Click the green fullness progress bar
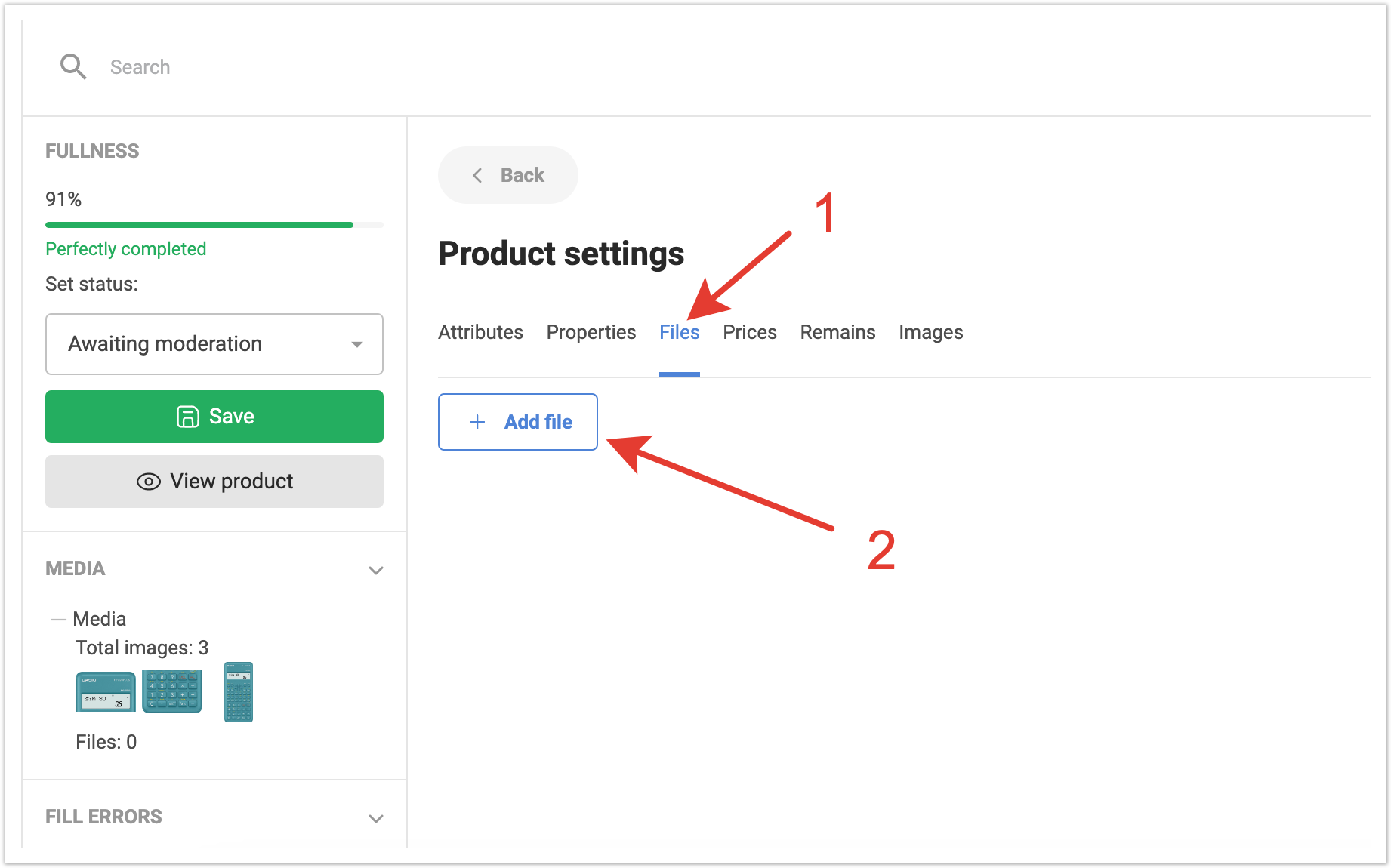The height and width of the screenshot is (868, 1391). (x=199, y=224)
